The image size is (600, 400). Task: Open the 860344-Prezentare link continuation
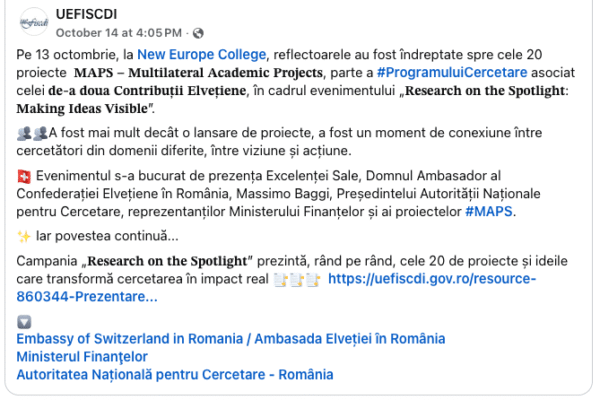coord(87,297)
